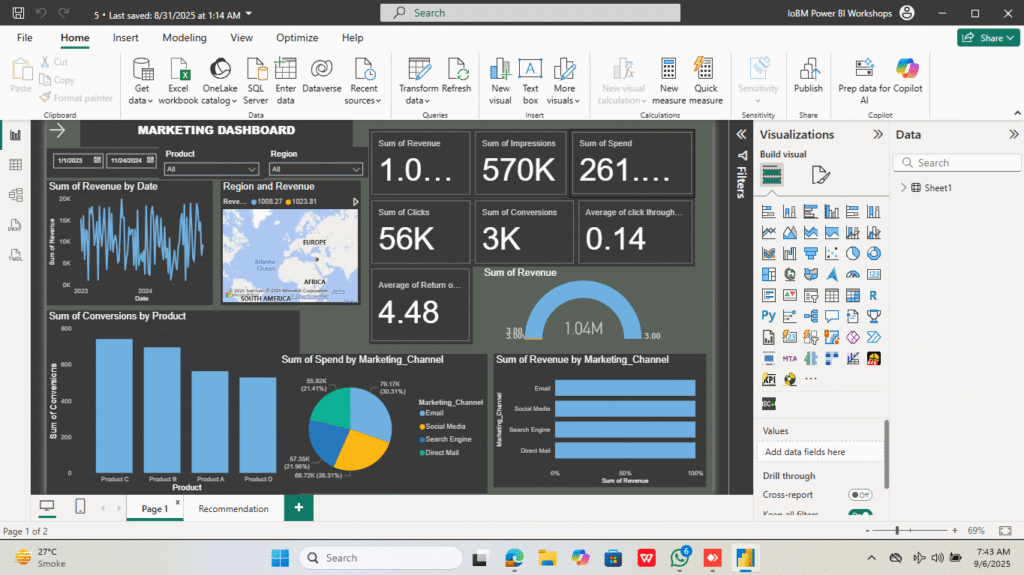Select the Format visual pen icon
The width and height of the screenshot is (1024, 575).
tap(820, 176)
